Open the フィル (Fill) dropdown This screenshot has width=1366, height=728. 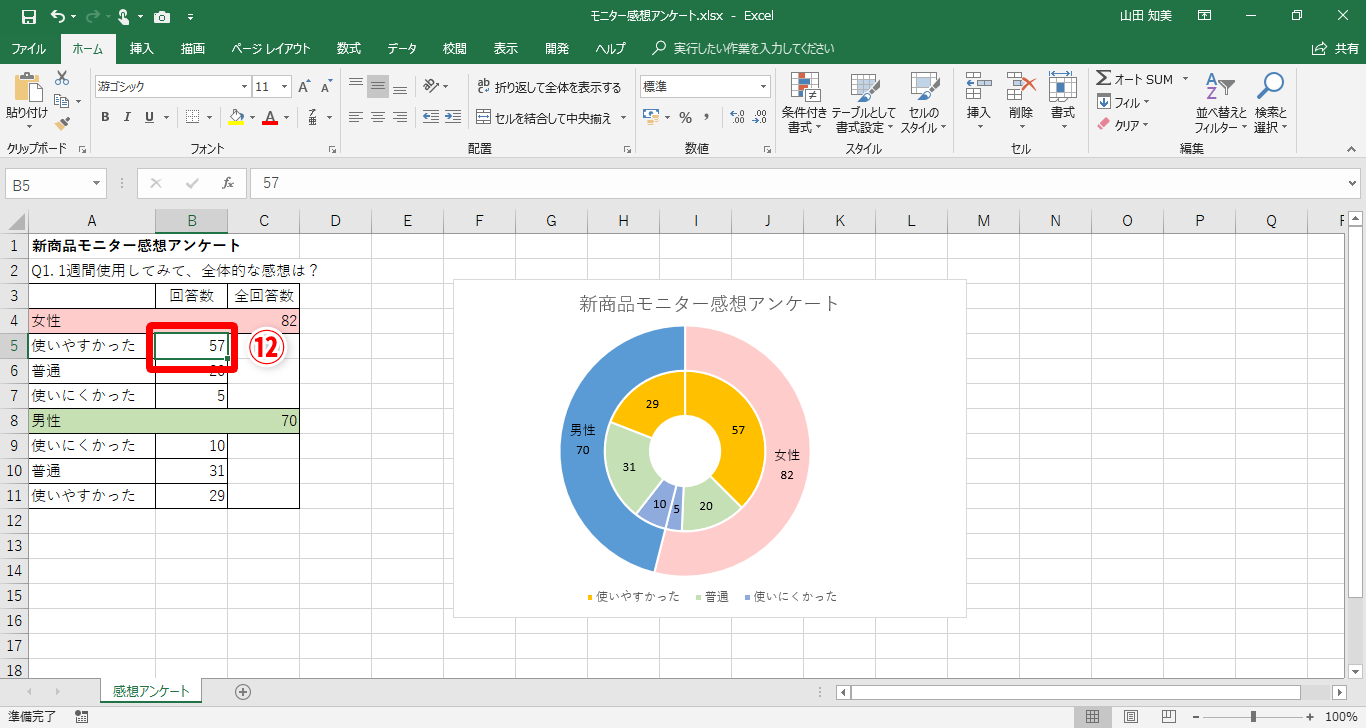pos(1146,102)
